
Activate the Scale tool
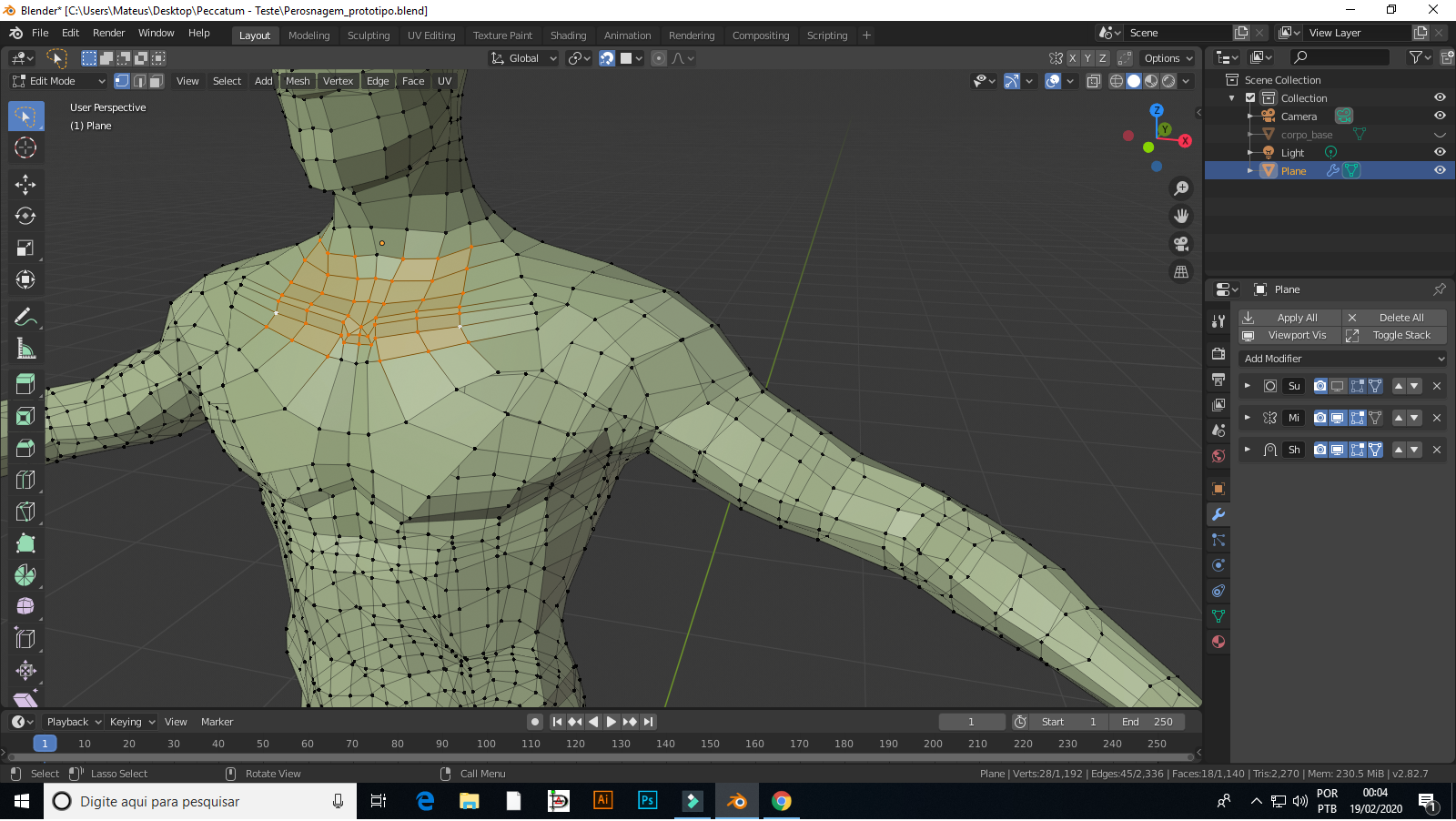tap(25, 248)
